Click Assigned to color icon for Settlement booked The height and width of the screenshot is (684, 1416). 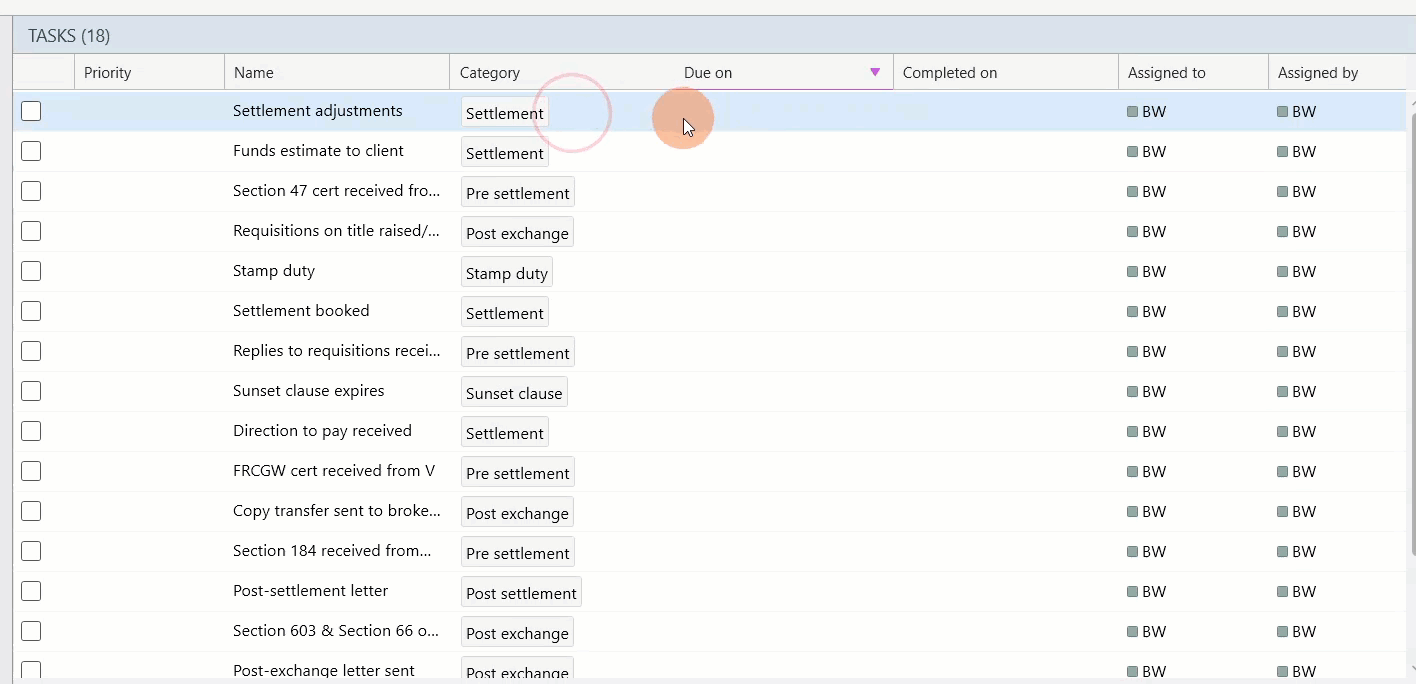point(1132,312)
